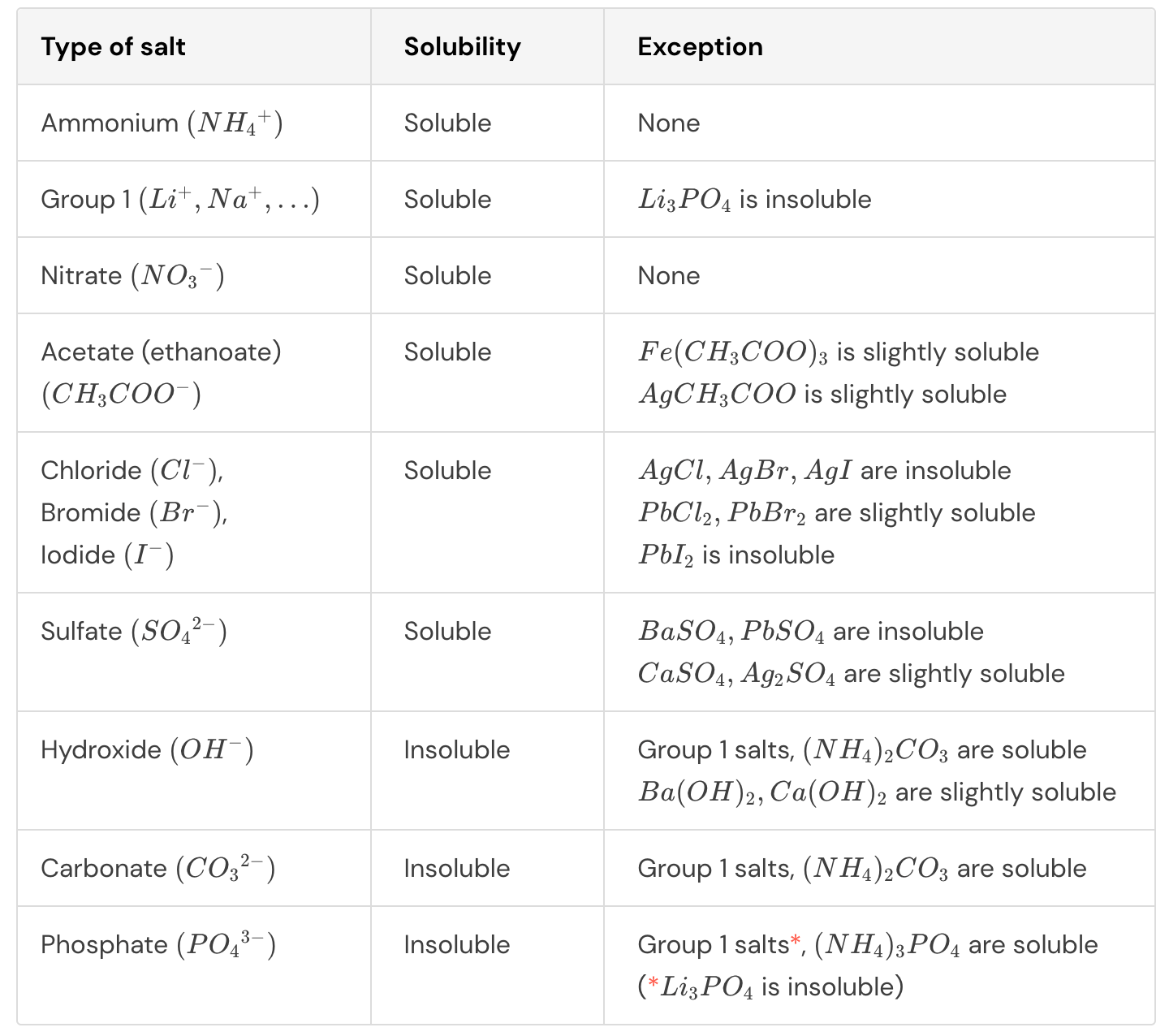Click the "Exception" column header

point(700,47)
